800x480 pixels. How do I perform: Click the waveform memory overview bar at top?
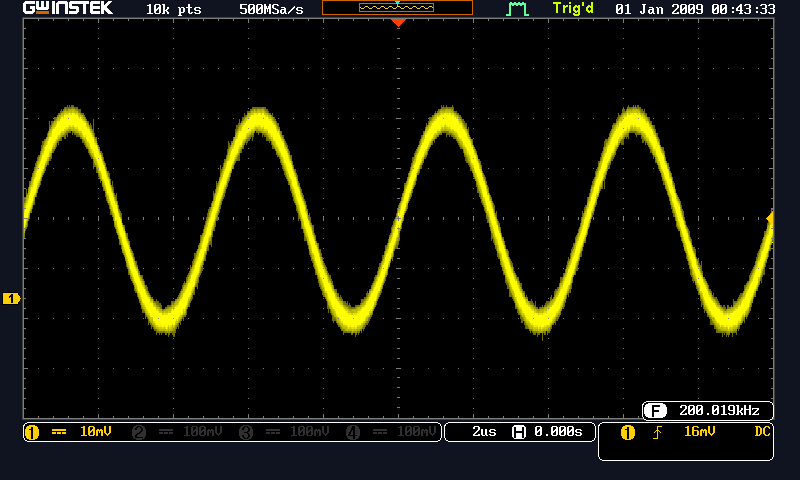397,8
